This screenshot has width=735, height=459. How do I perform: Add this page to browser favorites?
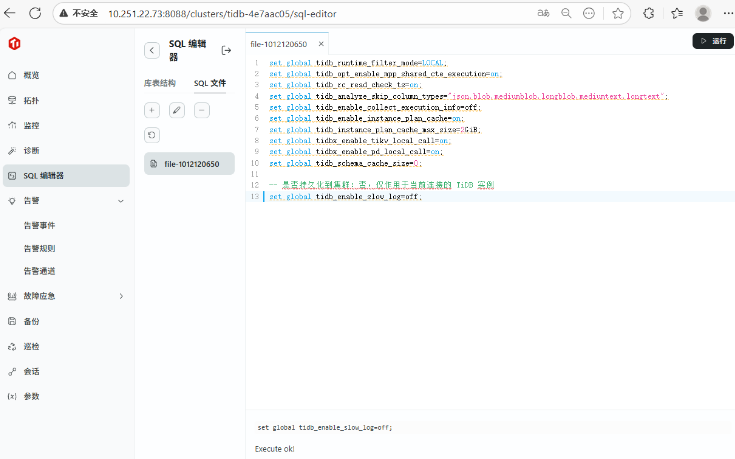[618, 13]
